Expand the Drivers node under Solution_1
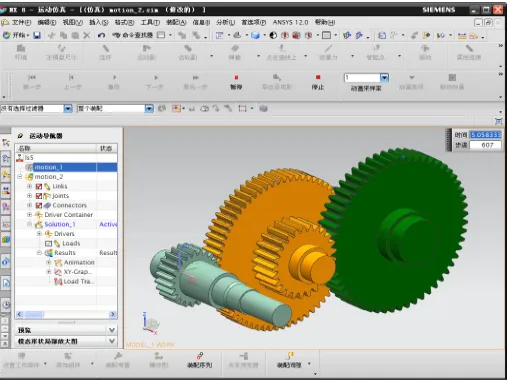The width and height of the screenshot is (508, 380). (39, 234)
